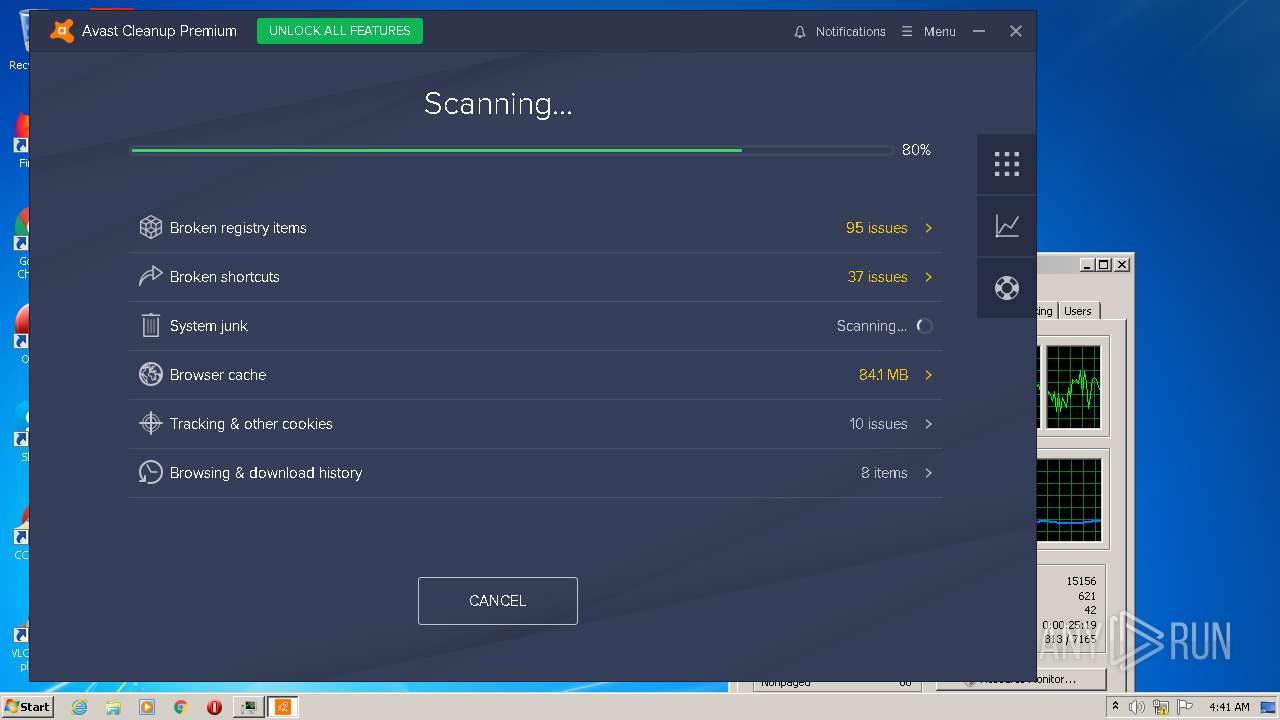This screenshot has height=720, width=1280.
Task: Click the '84.1 MB' browser cache value
Action: click(x=884, y=375)
